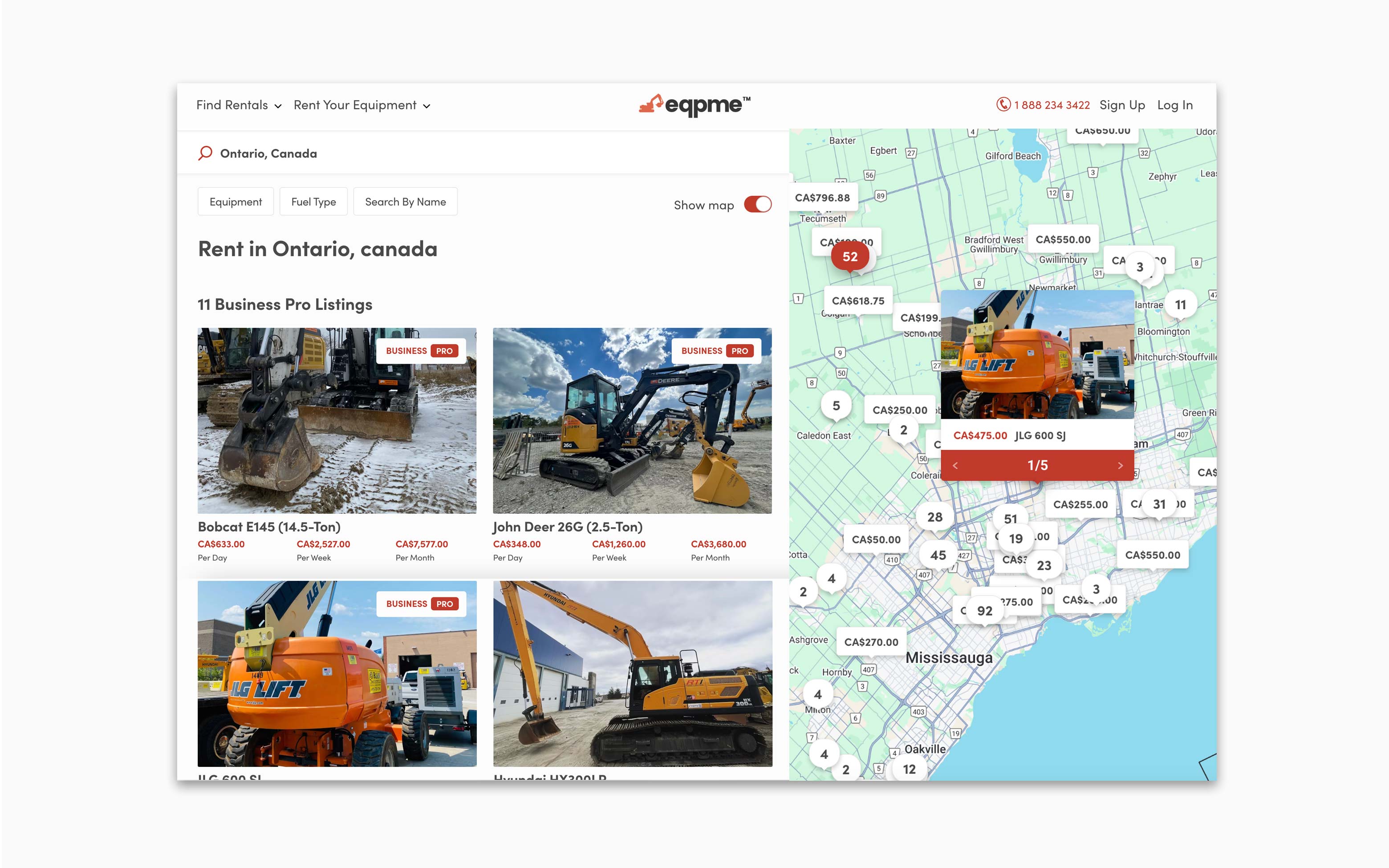This screenshot has height=868, width=1389.
Task: Click the Ontario, Canada location search field
Action: pos(483,153)
